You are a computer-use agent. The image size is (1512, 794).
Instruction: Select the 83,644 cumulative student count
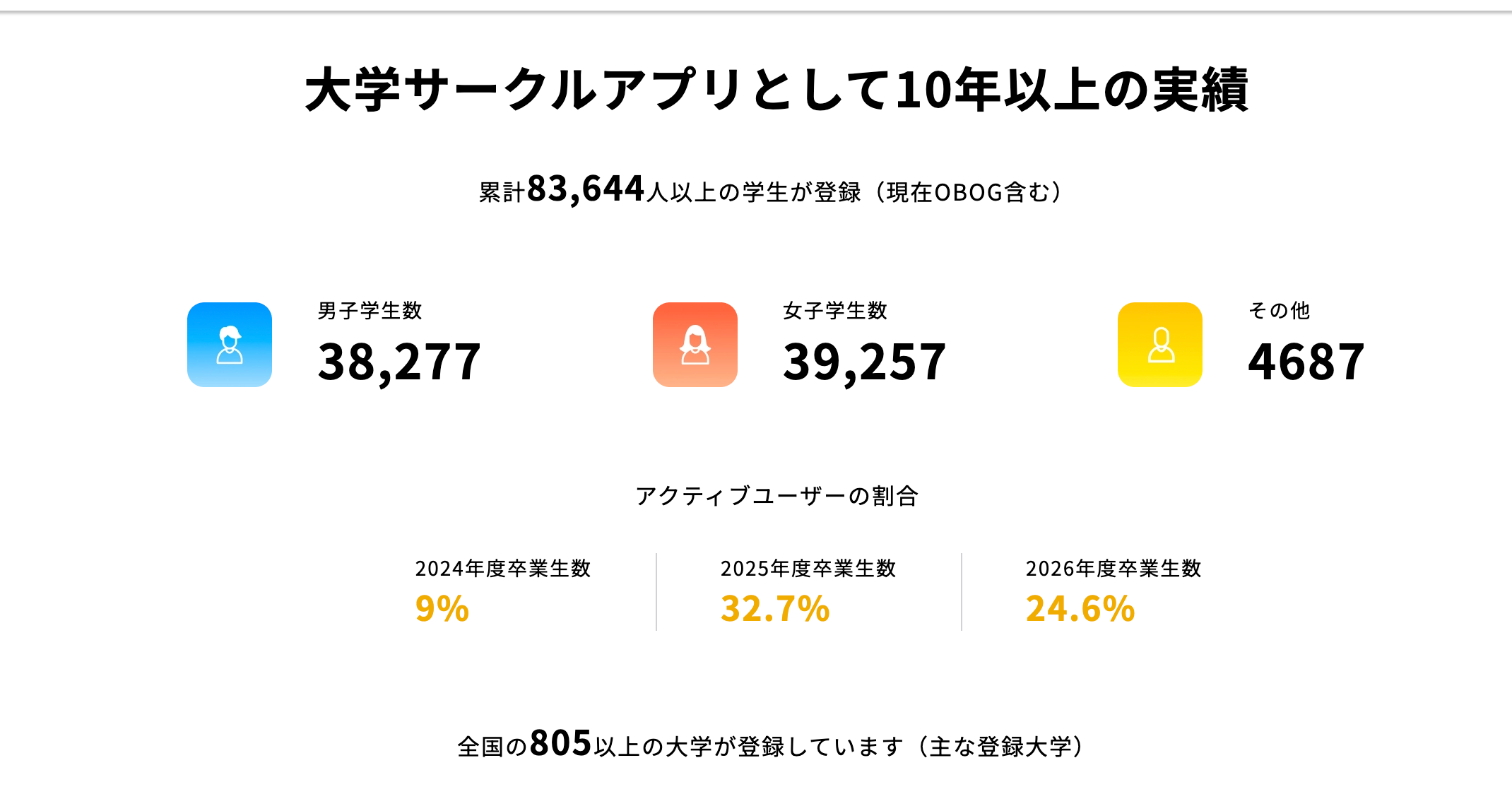click(x=586, y=189)
